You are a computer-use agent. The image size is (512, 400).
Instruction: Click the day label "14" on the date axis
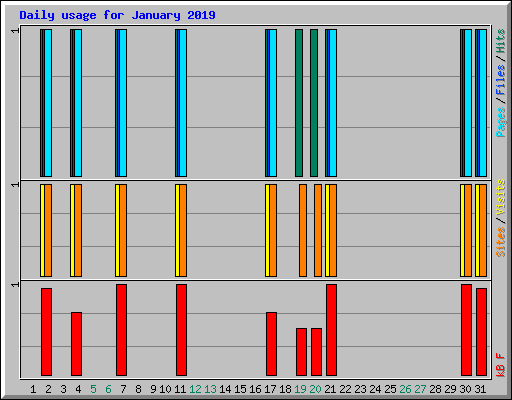point(225,389)
